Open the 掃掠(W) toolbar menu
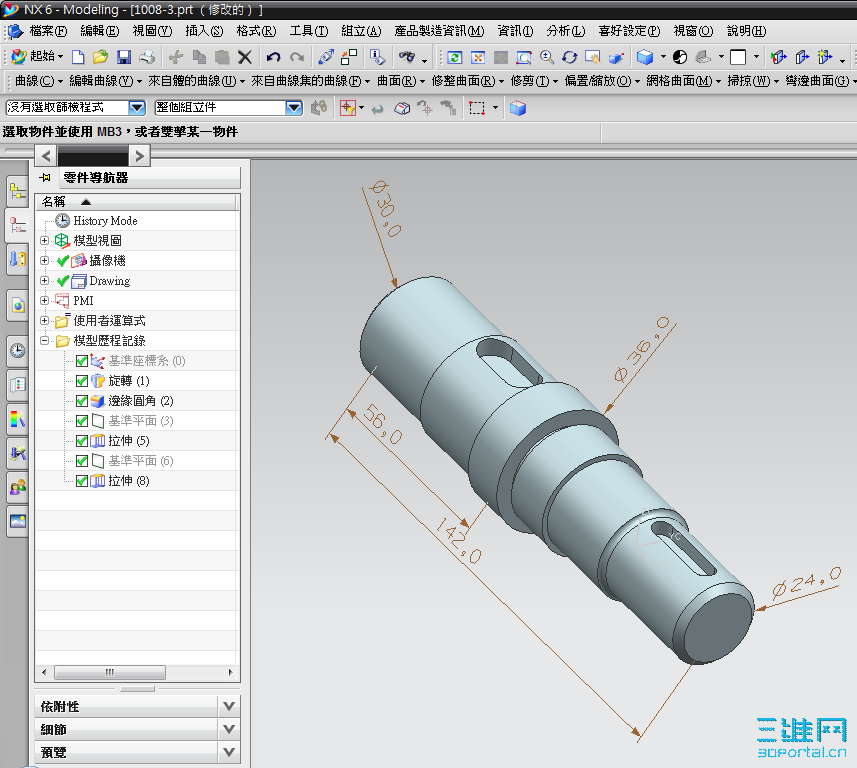857x768 pixels. pyautogui.click(x=753, y=81)
